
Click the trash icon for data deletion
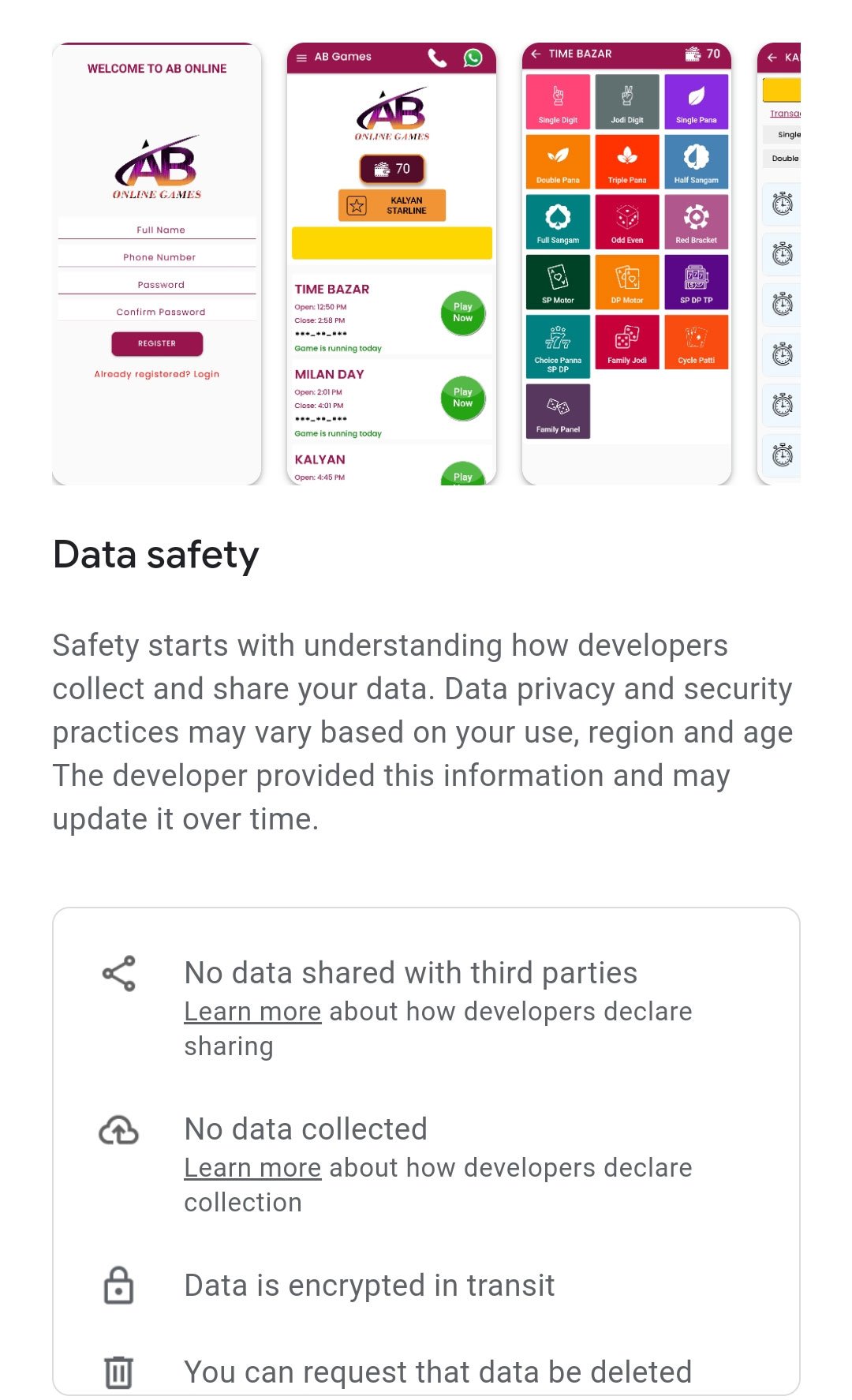pyautogui.click(x=119, y=1372)
